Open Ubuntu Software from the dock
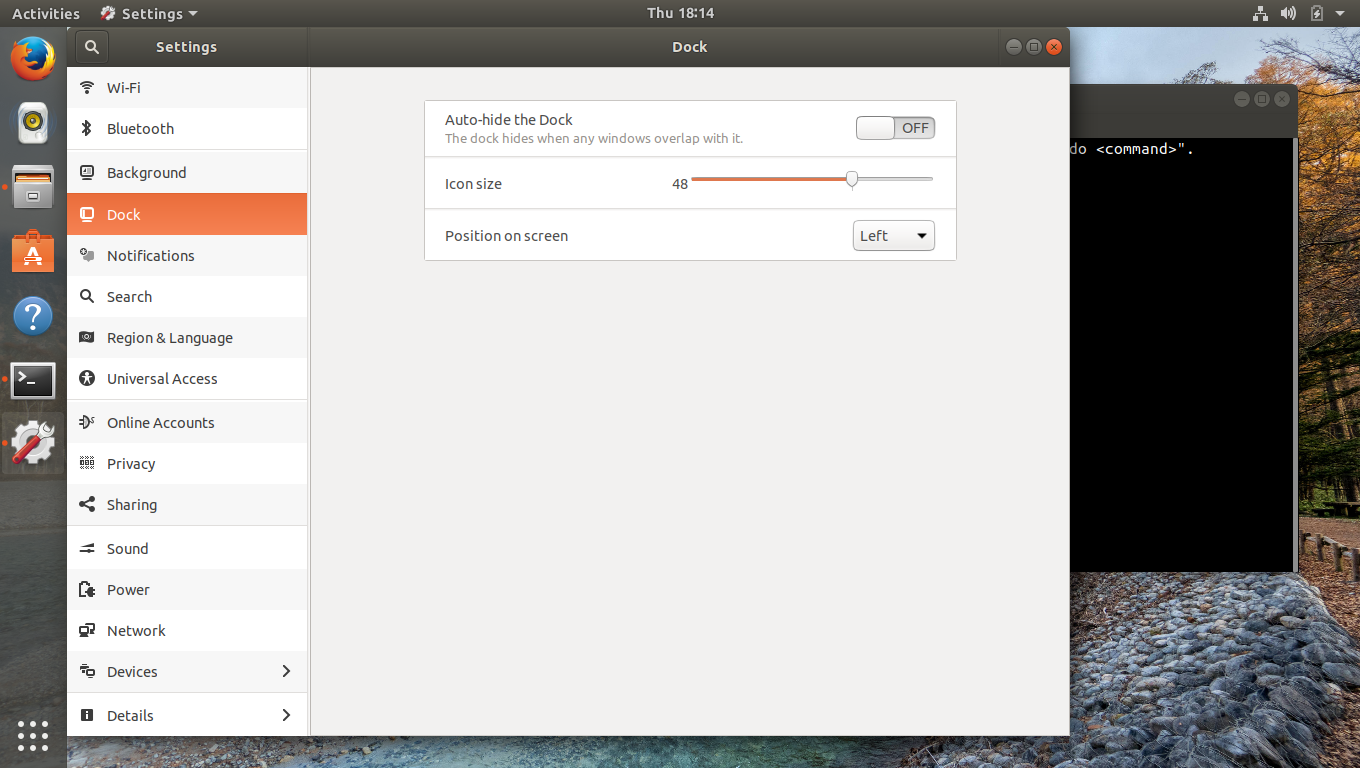Image resolution: width=1360 pixels, height=768 pixels. tap(33, 252)
